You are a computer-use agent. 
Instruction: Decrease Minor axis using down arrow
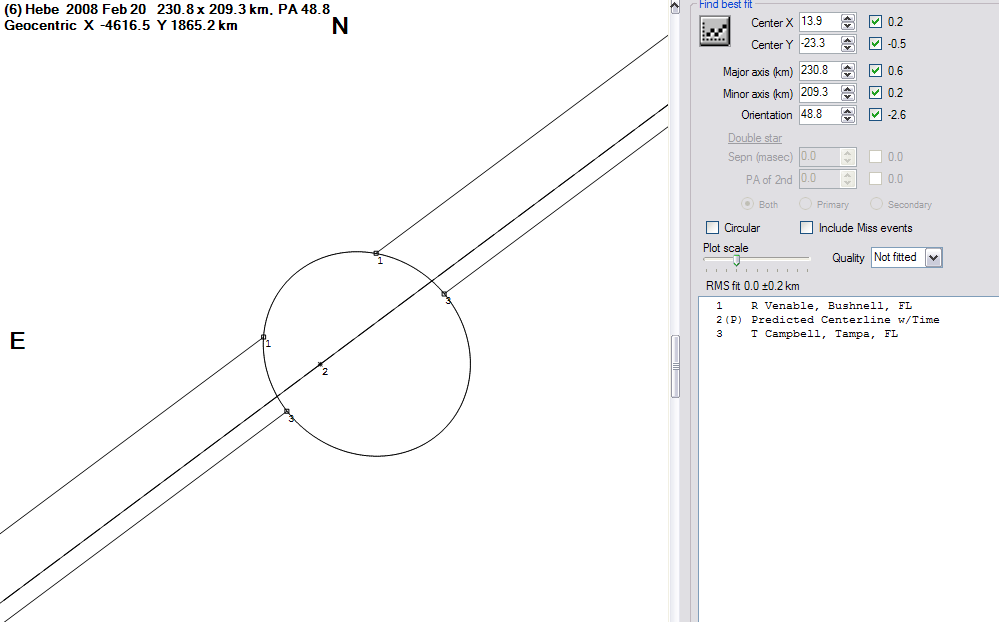848,97
